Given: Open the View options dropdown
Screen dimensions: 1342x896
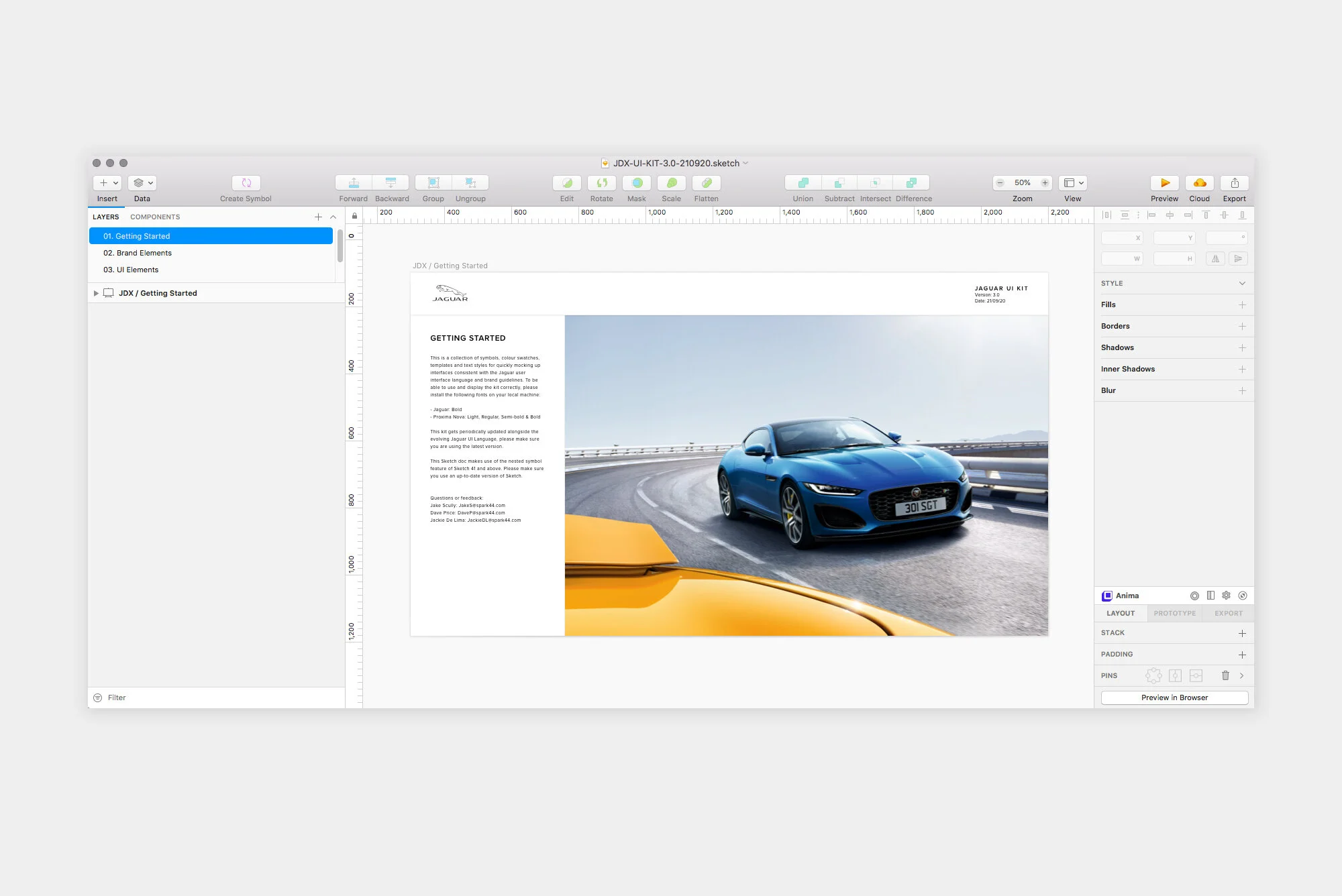Looking at the screenshot, I should pos(1073,183).
